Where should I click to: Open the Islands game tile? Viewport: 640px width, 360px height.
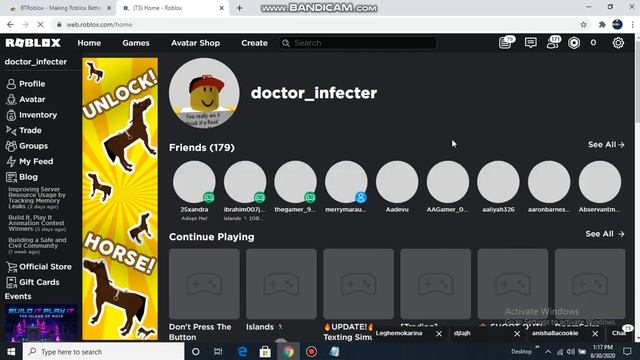pyautogui.click(x=281, y=284)
